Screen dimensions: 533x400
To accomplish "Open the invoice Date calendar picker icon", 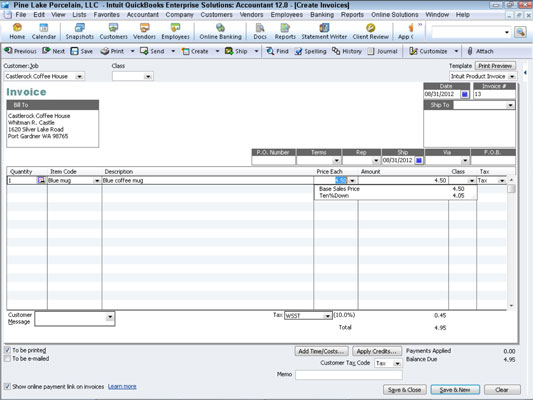I will 465,94.
